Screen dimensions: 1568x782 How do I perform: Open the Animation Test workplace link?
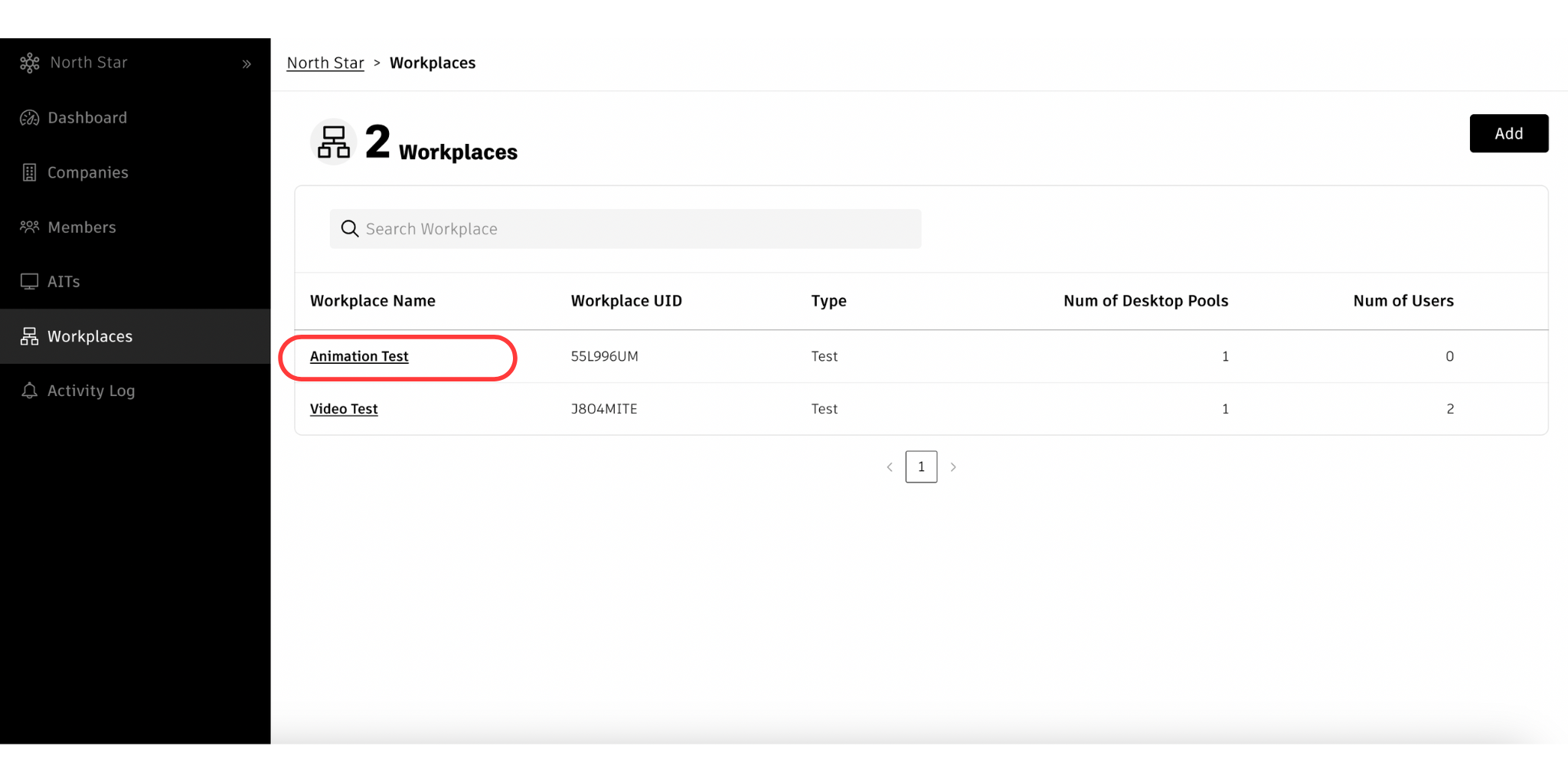coord(359,356)
